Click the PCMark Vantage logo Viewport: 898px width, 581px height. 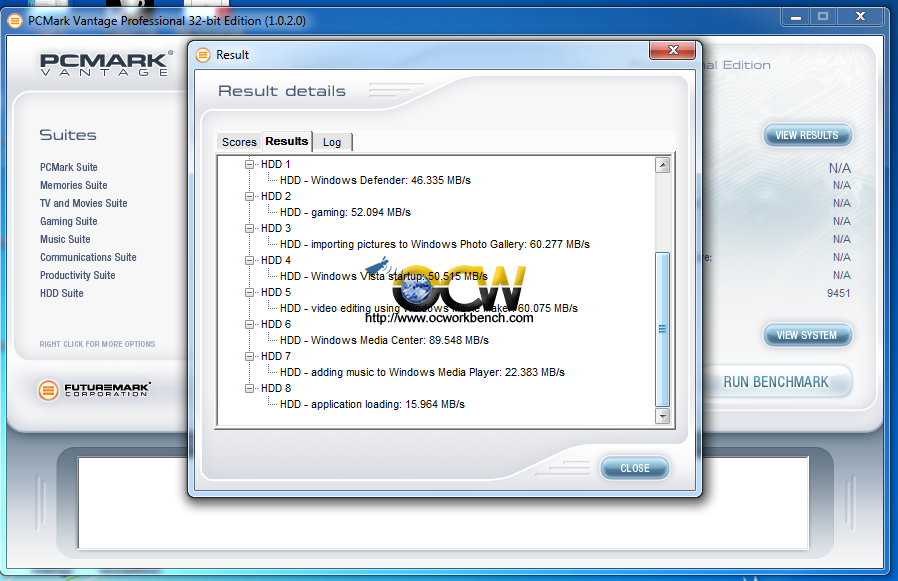click(x=107, y=63)
